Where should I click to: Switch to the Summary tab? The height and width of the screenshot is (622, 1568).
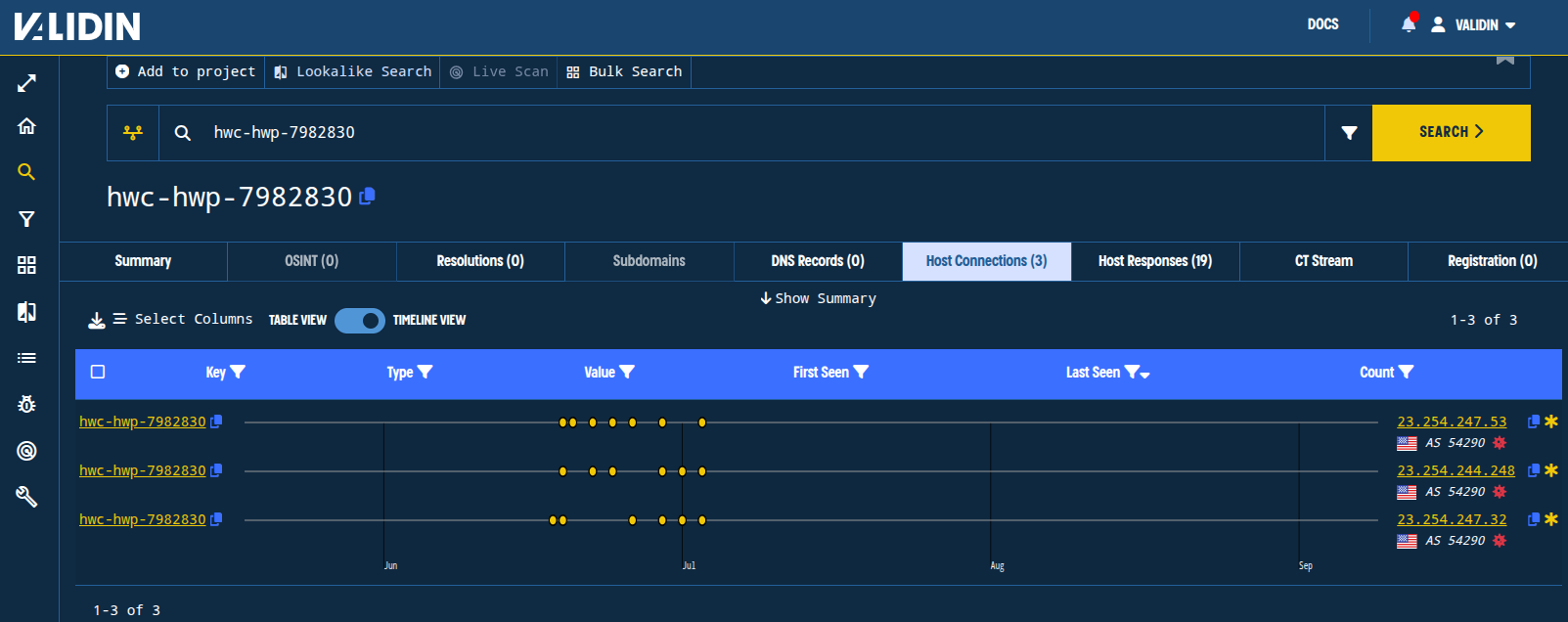pos(143,261)
